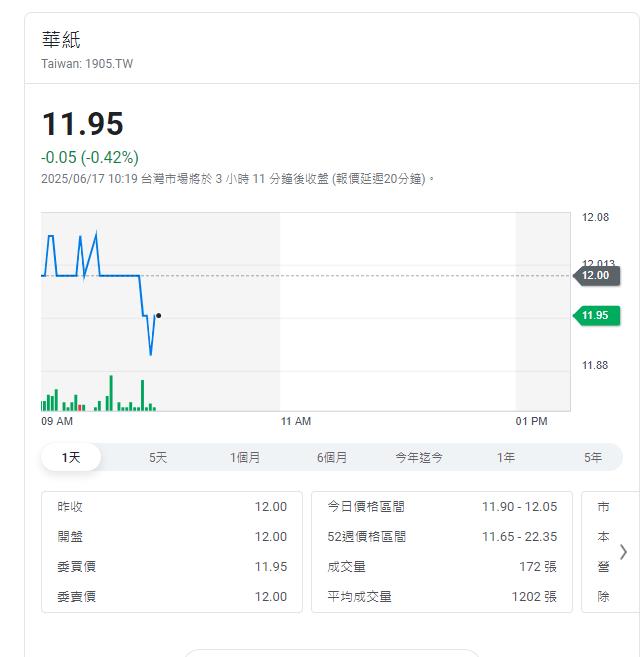The height and width of the screenshot is (657, 642).
Task: Select the 今年迄今 range tab
Action: pos(419,457)
